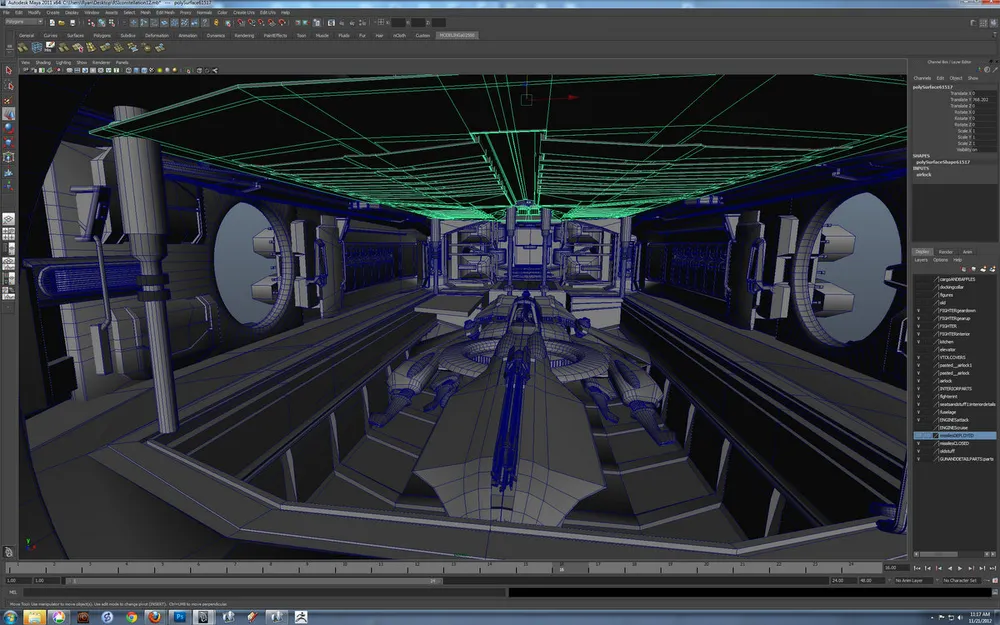
Task: Switch to the Rendering shelf tab
Action: [243, 35]
